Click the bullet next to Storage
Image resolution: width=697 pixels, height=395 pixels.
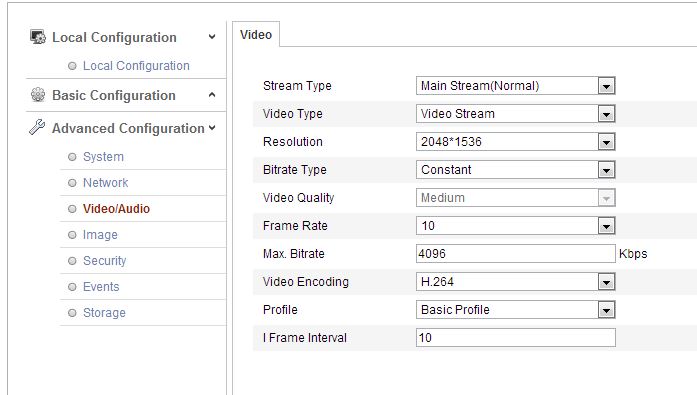pos(72,313)
